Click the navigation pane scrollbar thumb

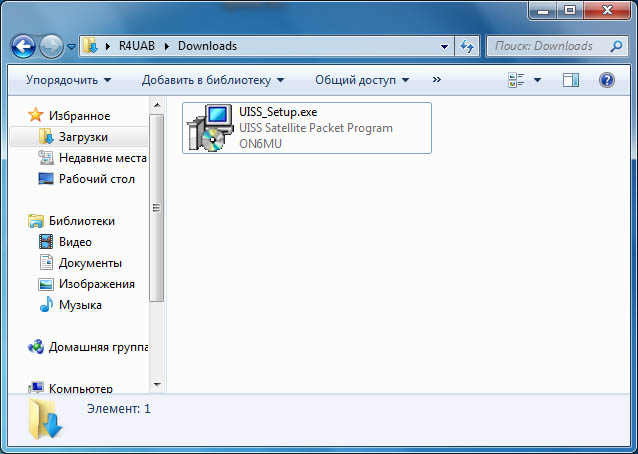[157, 208]
